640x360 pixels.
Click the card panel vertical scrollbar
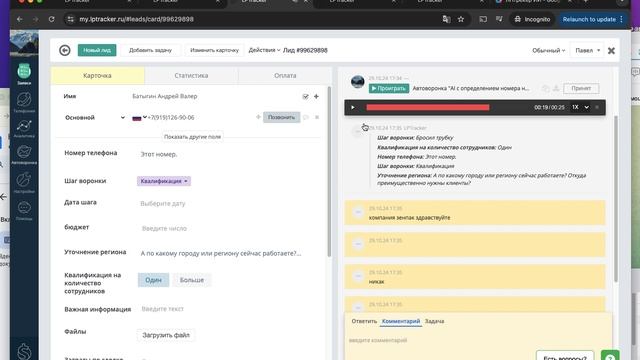tap(329, 171)
